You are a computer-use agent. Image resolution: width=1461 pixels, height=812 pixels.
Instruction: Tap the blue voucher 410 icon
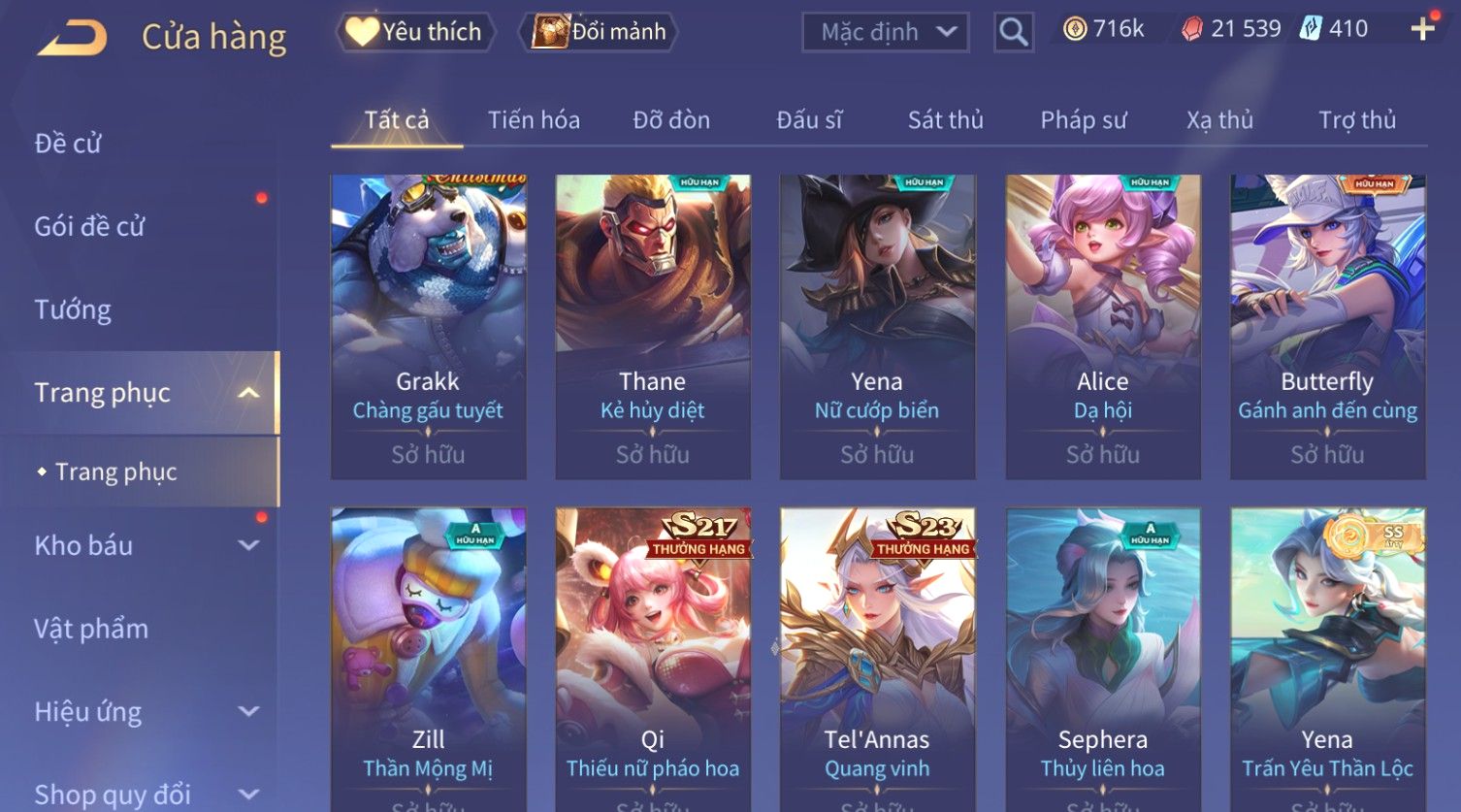point(1311,28)
